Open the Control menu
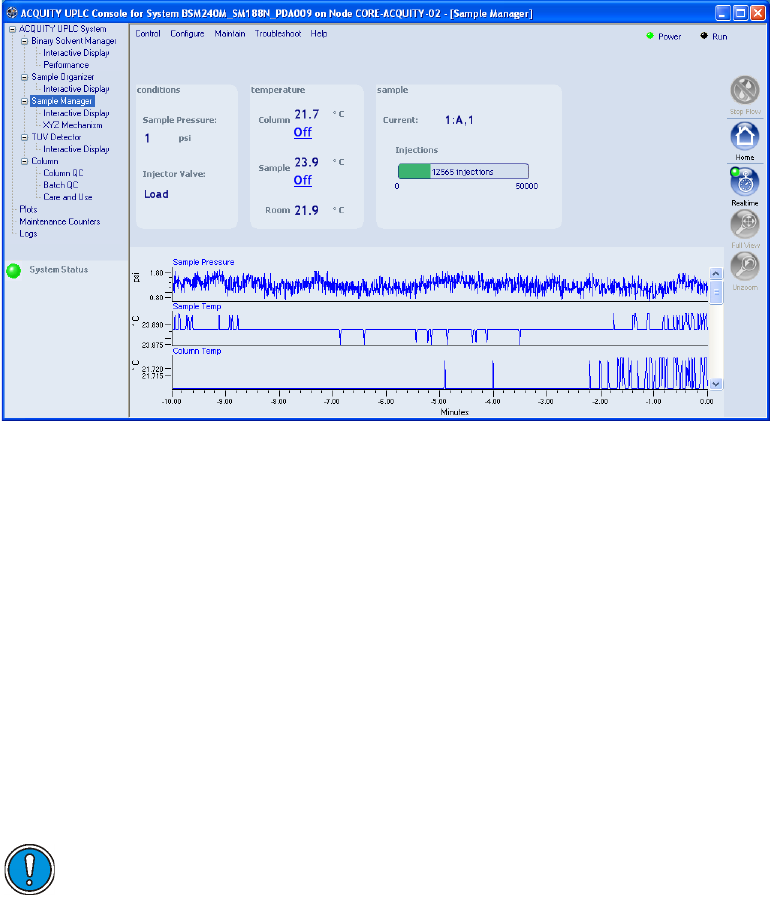 148,34
